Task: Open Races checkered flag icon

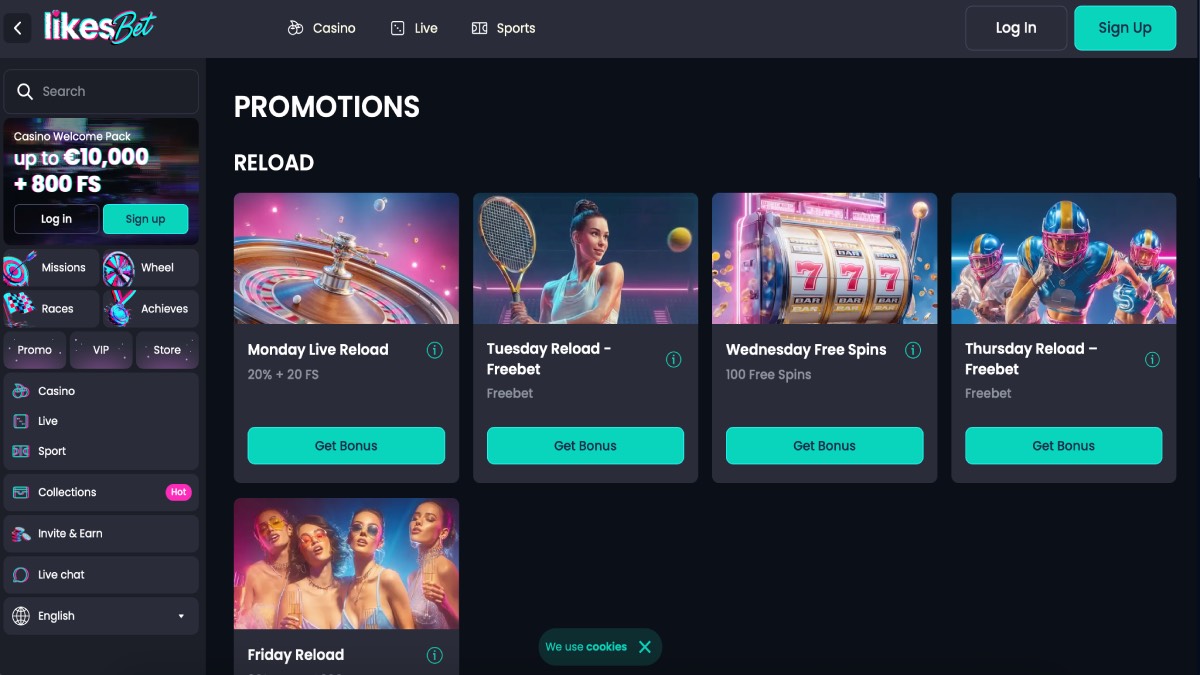Action: (19, 309)
